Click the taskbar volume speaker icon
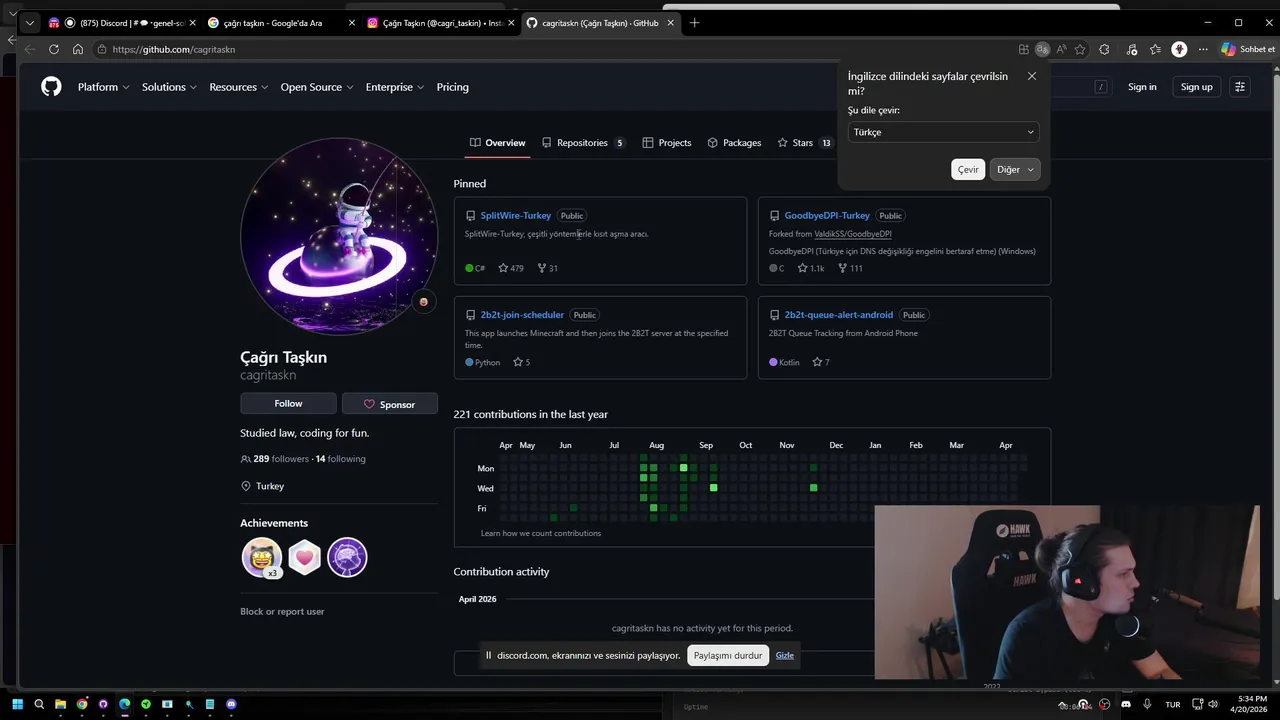 coord(1213,704)
